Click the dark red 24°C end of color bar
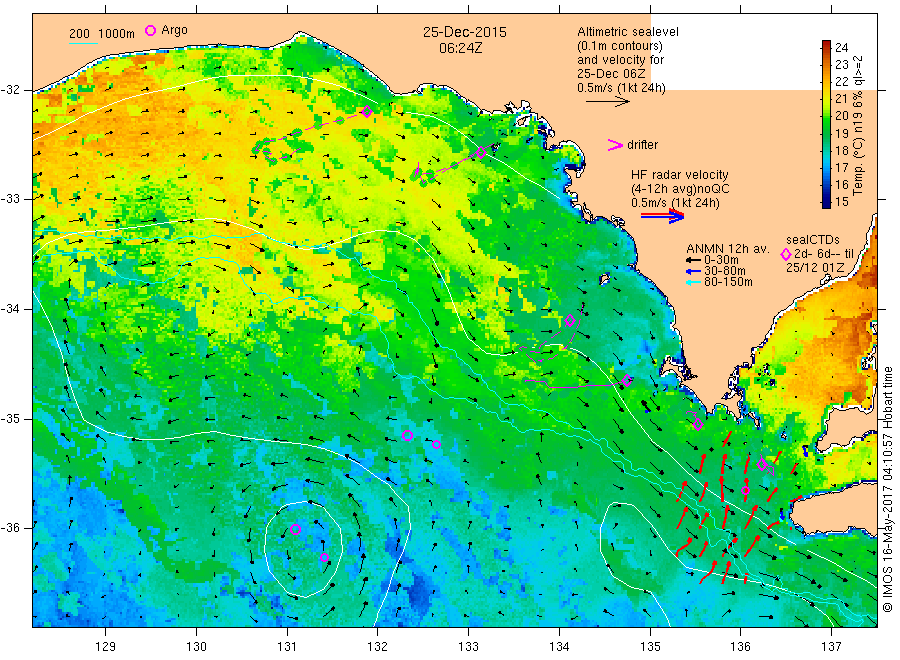 click(826, 46)
